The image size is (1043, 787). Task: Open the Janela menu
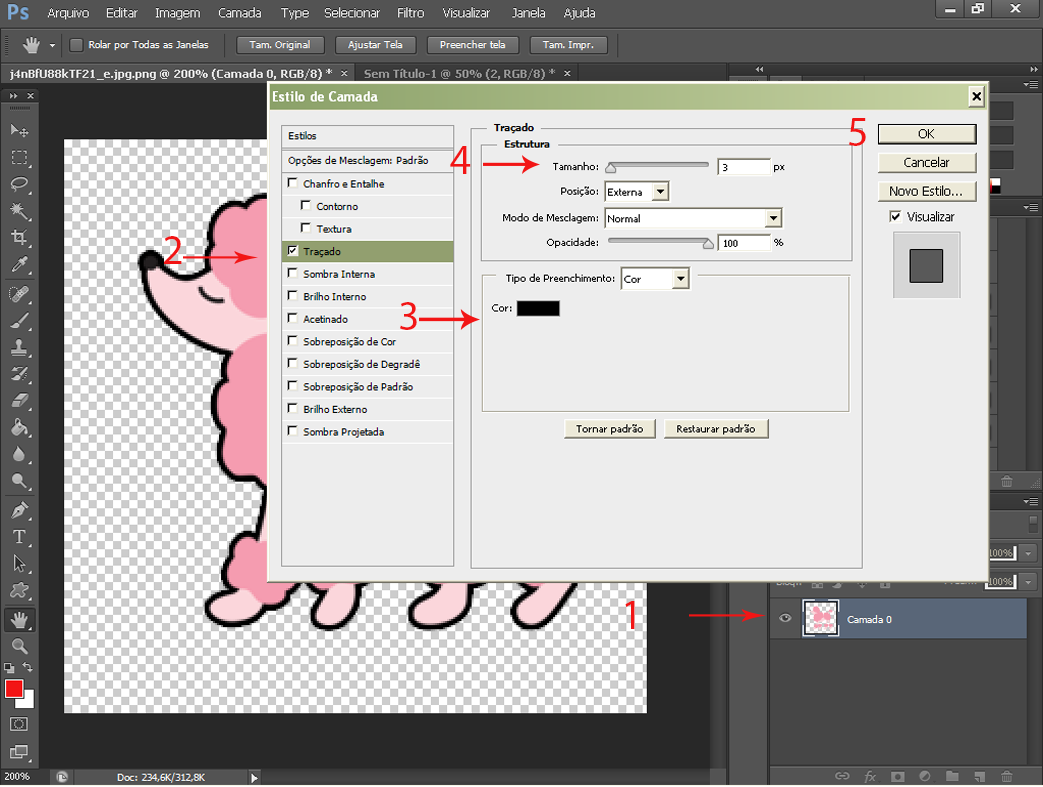pos(528,13)
